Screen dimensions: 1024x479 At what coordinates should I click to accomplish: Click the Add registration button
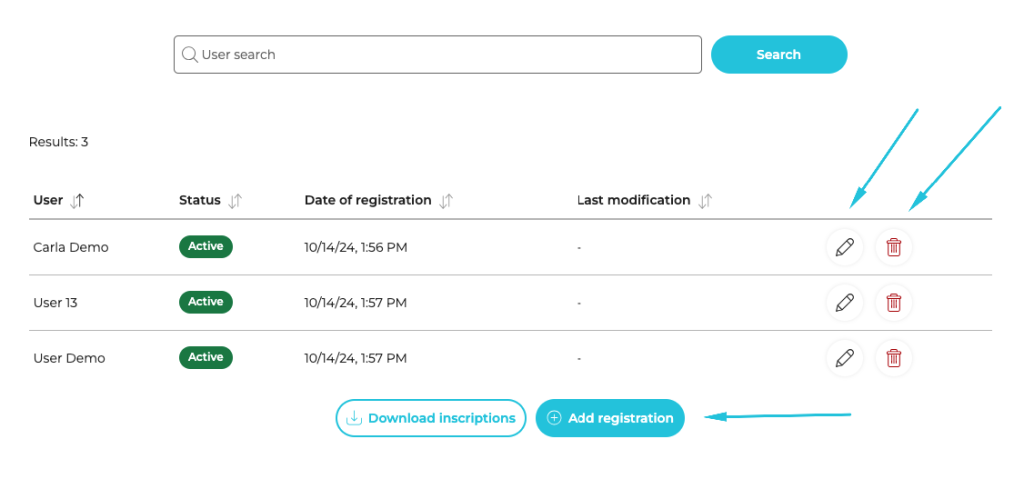(x=610, y=418)
